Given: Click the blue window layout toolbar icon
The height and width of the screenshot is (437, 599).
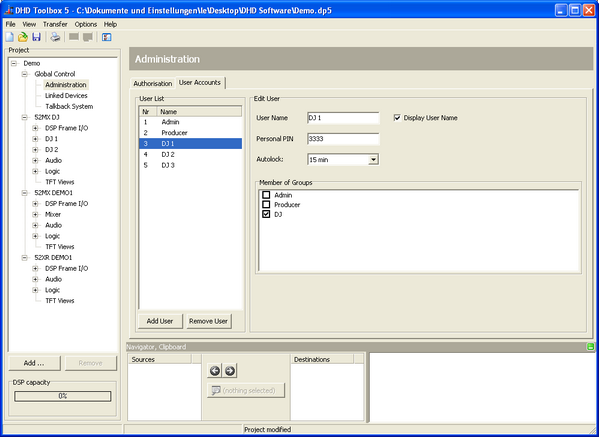Looking at the screenshot, I should coord(107,37).
